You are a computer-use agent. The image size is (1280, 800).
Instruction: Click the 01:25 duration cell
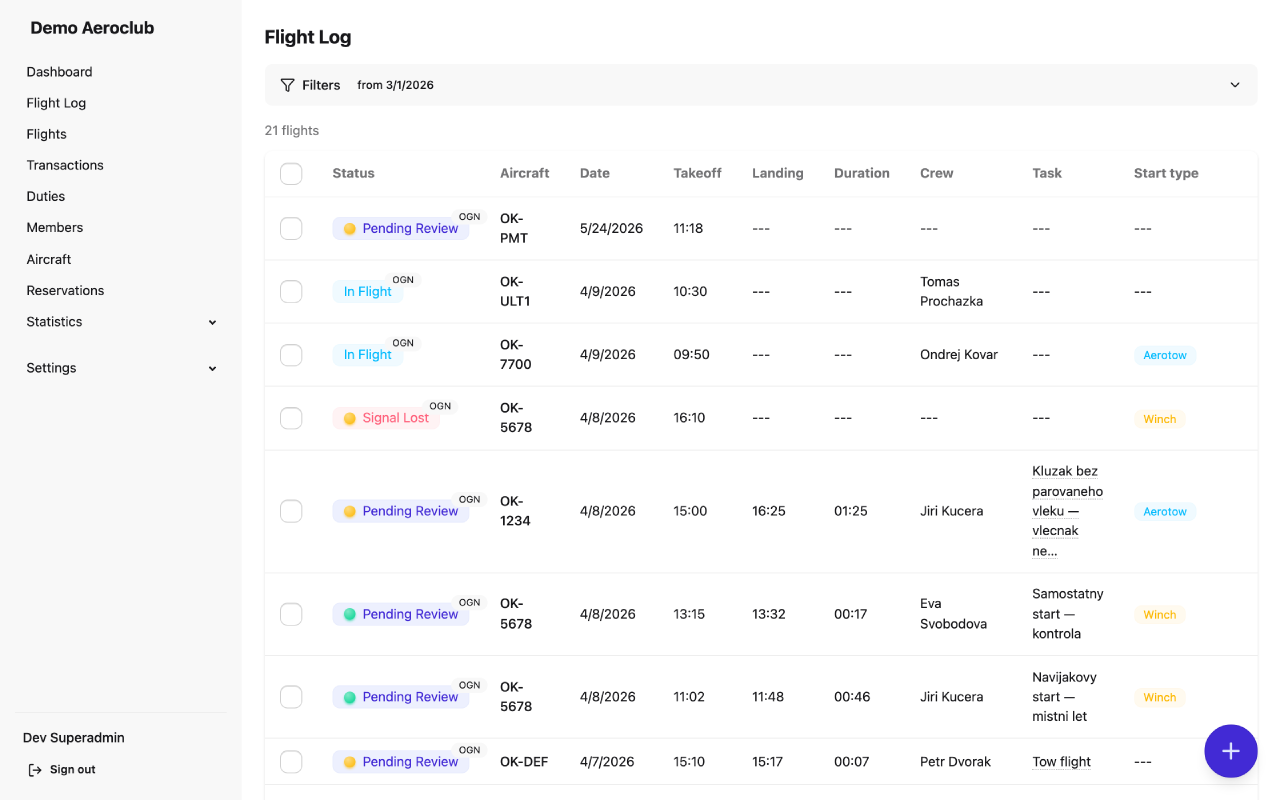coord(850,511)
